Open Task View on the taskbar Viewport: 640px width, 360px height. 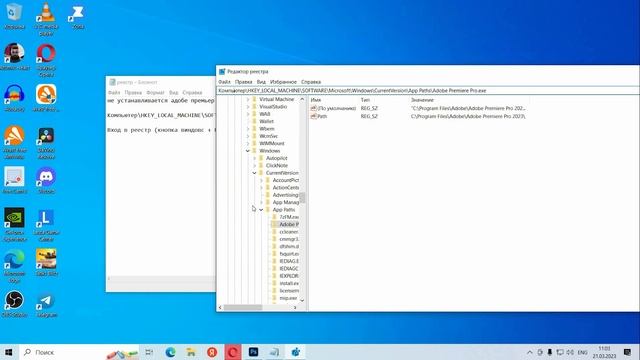pyautogui.click(x=149, y=352)
